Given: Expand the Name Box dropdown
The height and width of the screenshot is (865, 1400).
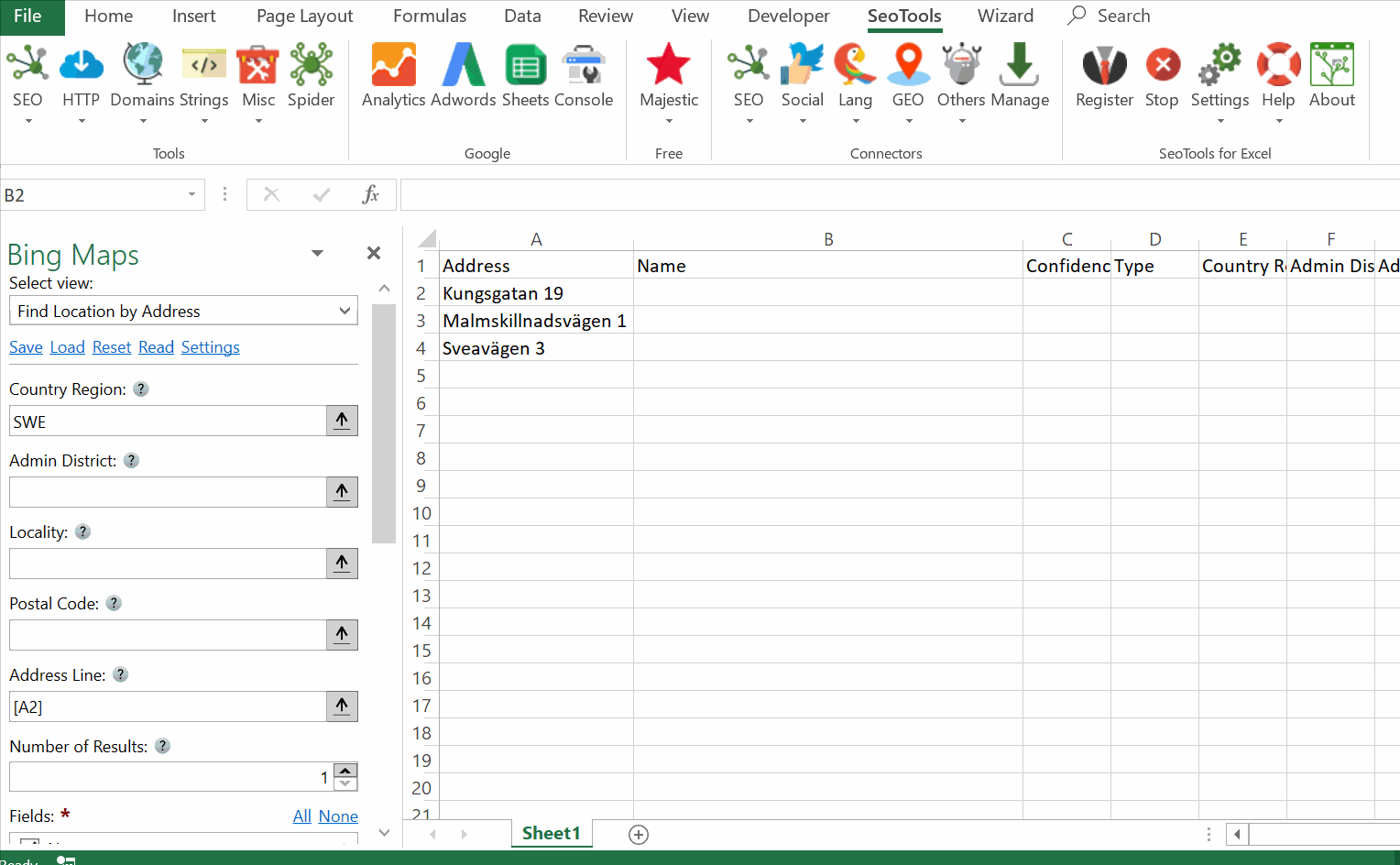Looking at the screenshot, I should click(x=191, y=194).
